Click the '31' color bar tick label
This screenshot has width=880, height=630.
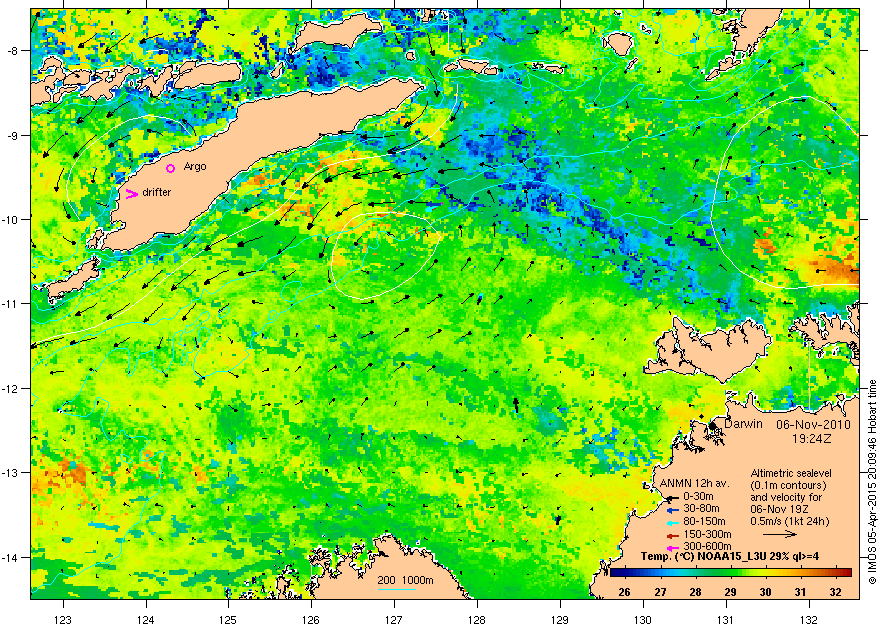click(800, 592)
